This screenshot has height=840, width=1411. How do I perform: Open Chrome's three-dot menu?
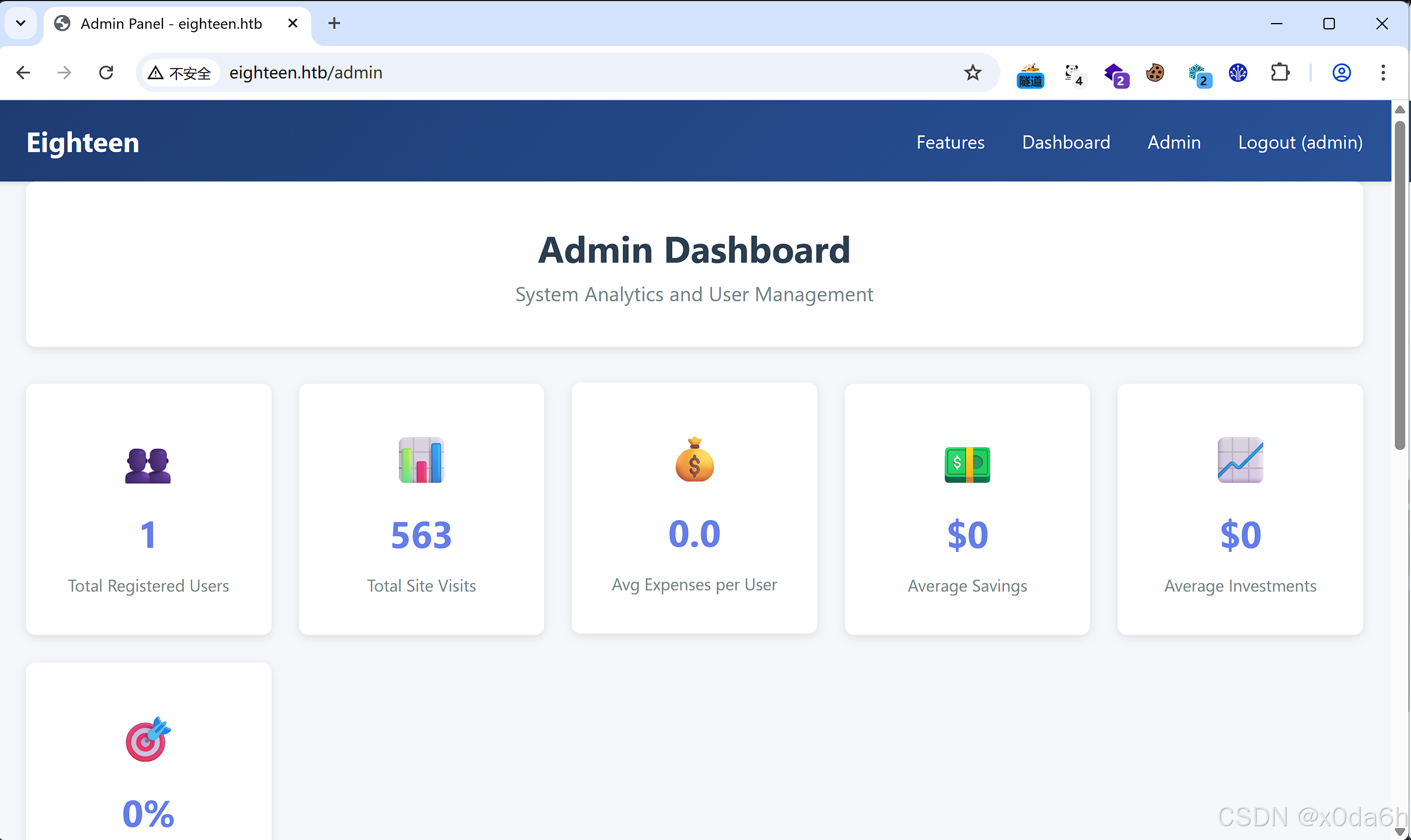coord(1383,73)
